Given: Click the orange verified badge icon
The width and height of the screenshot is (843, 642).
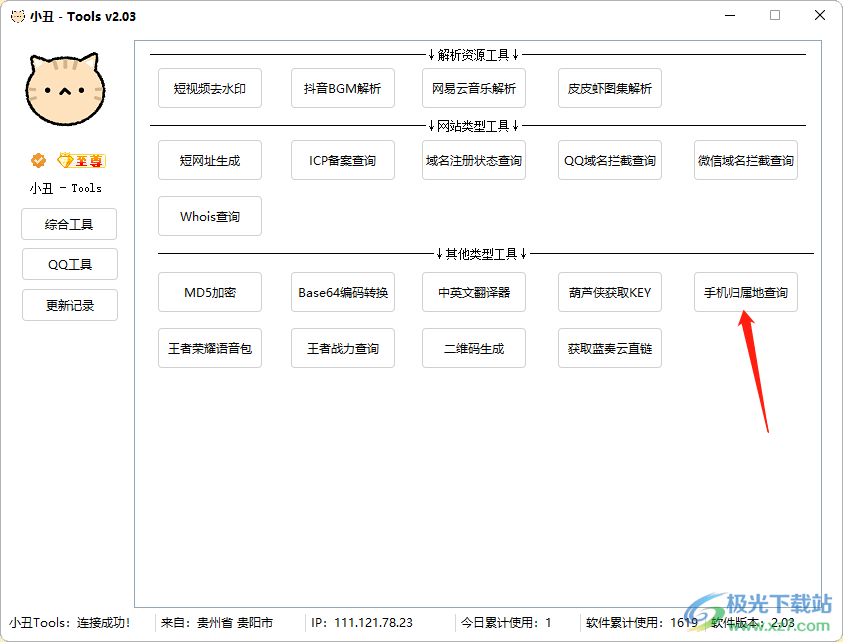Looking at the screenshot, I should [38, 160].
